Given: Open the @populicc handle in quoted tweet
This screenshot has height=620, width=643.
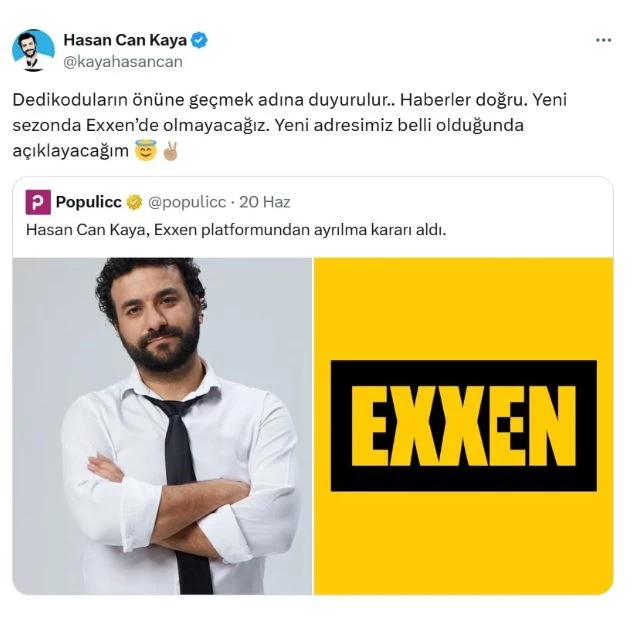Looking at the screenshot, I should [x=187, y=202].
